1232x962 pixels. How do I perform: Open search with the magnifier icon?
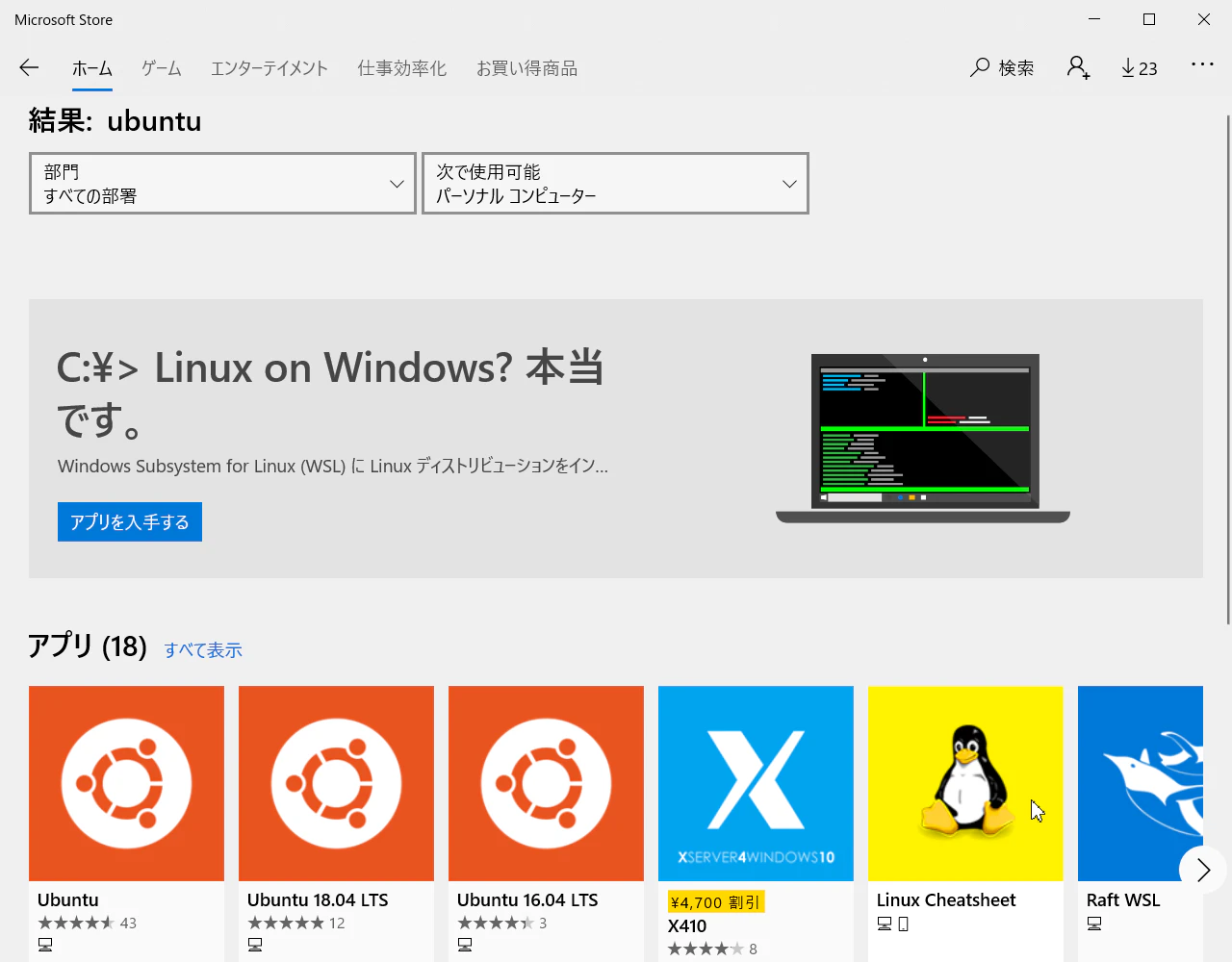980,67
